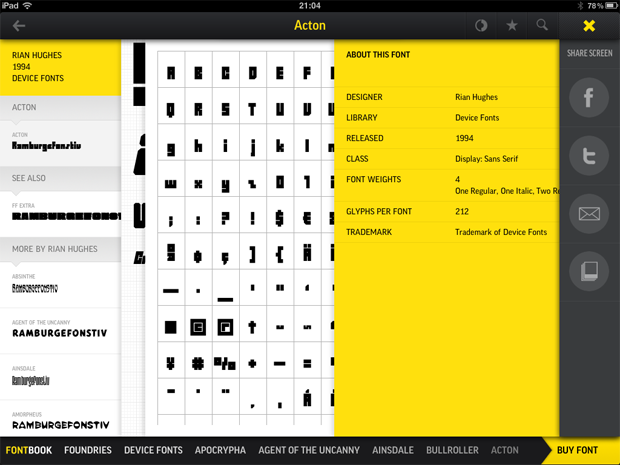Select the glyph T in character grid
This screenshot has height=465, width=620.
253,110
